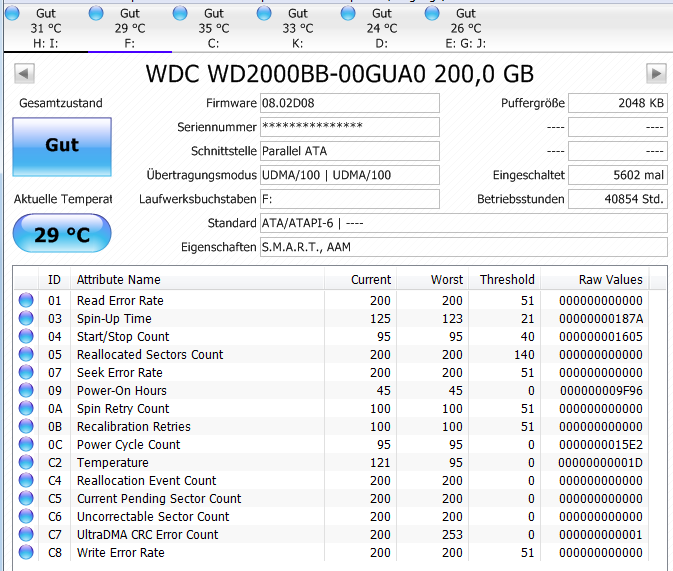Image resolution: width=673 pixels, height=571 pixels.
Task: Select the E: G: J: drive tab
Action: point(466,28)
